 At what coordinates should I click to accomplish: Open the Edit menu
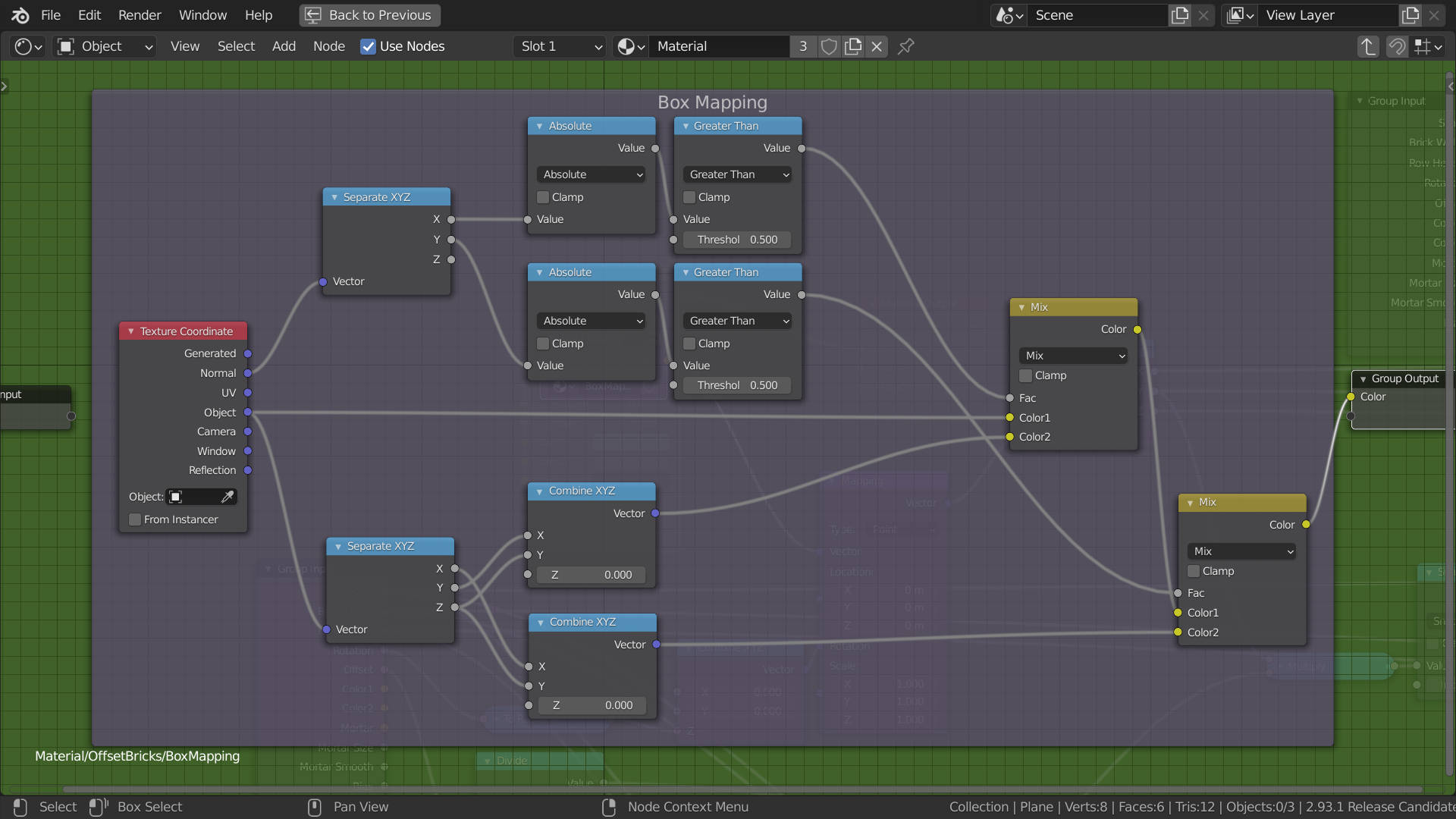point(89,15)
